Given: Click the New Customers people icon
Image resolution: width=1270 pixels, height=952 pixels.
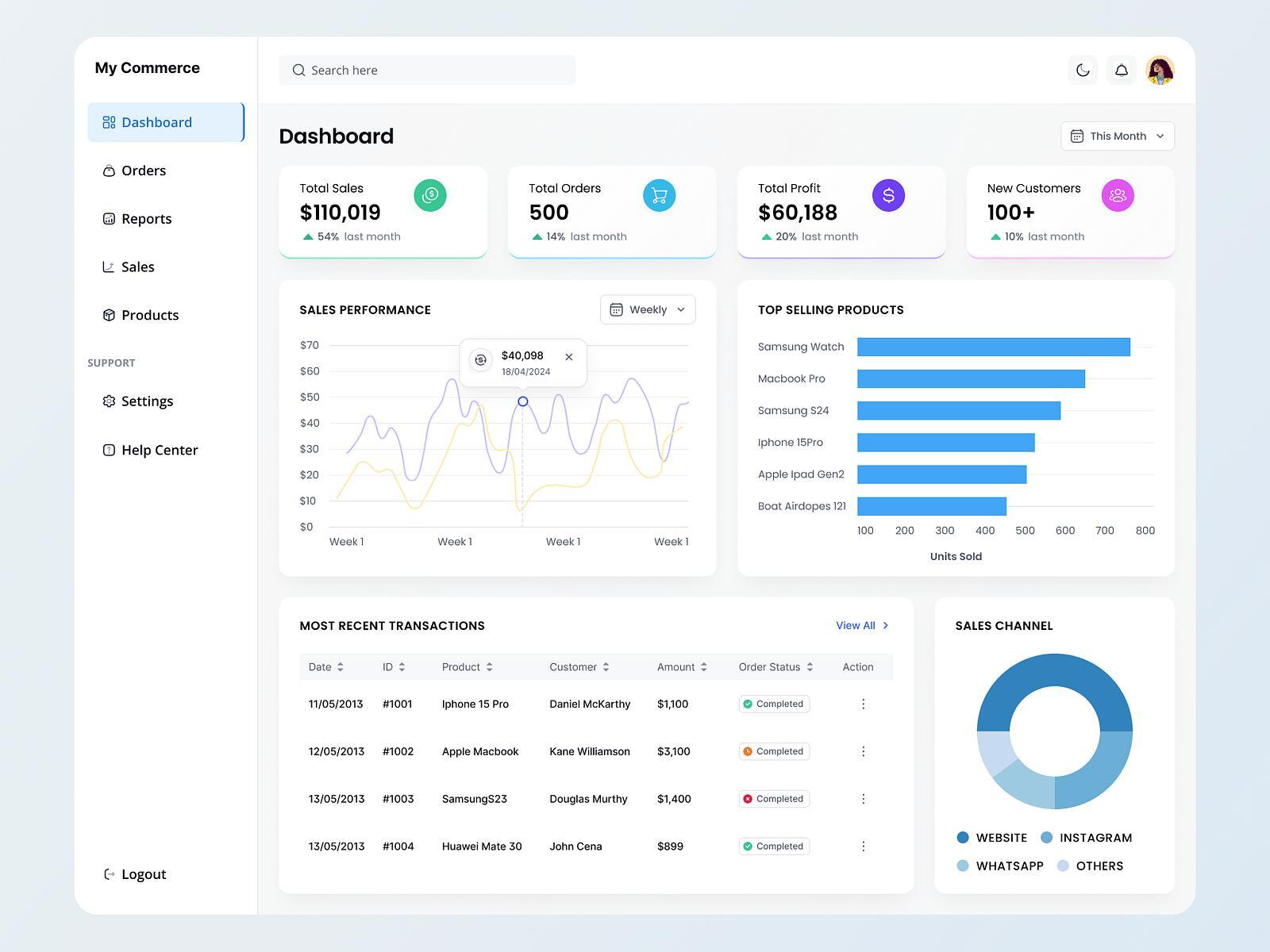Looking at the screenshot, I should [1118, 195].
